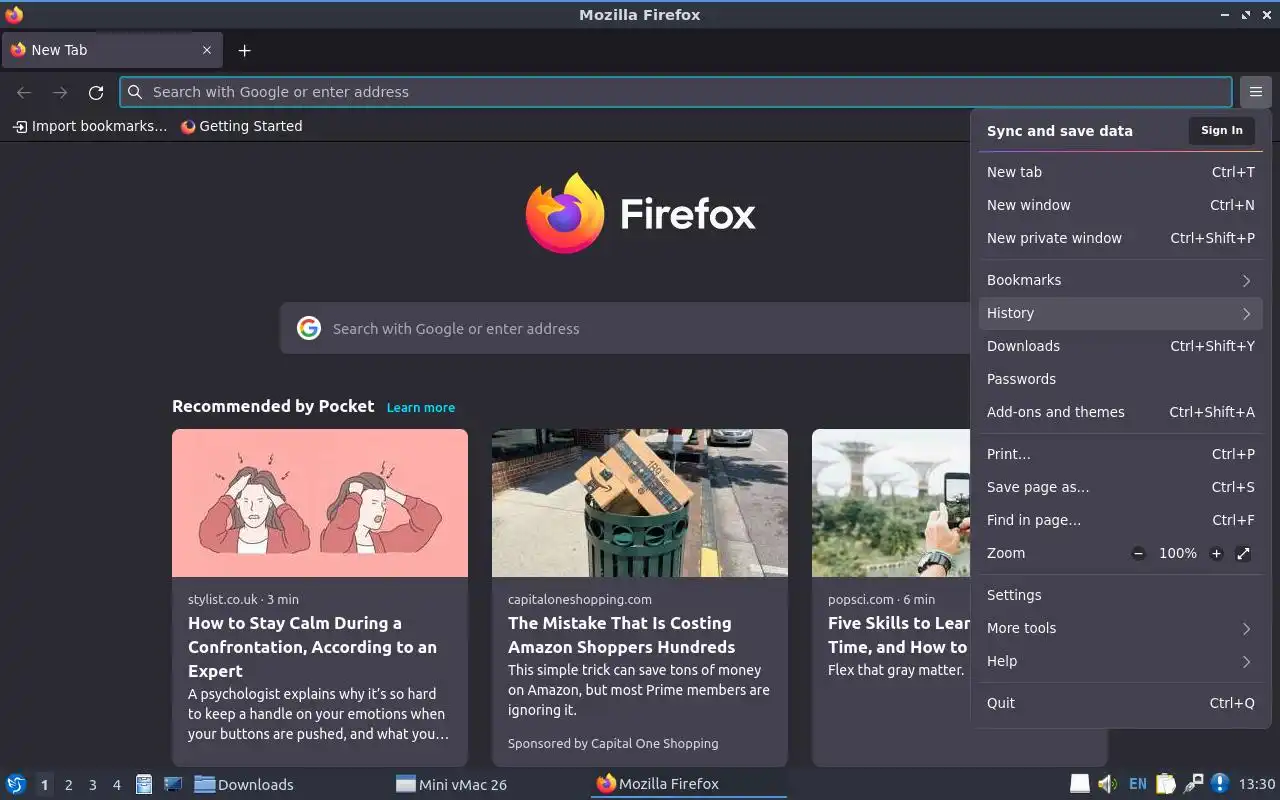The height and width of the screenshot is (800, 1280).
Task: Zoom out using the minus button
Action: 1138,553
